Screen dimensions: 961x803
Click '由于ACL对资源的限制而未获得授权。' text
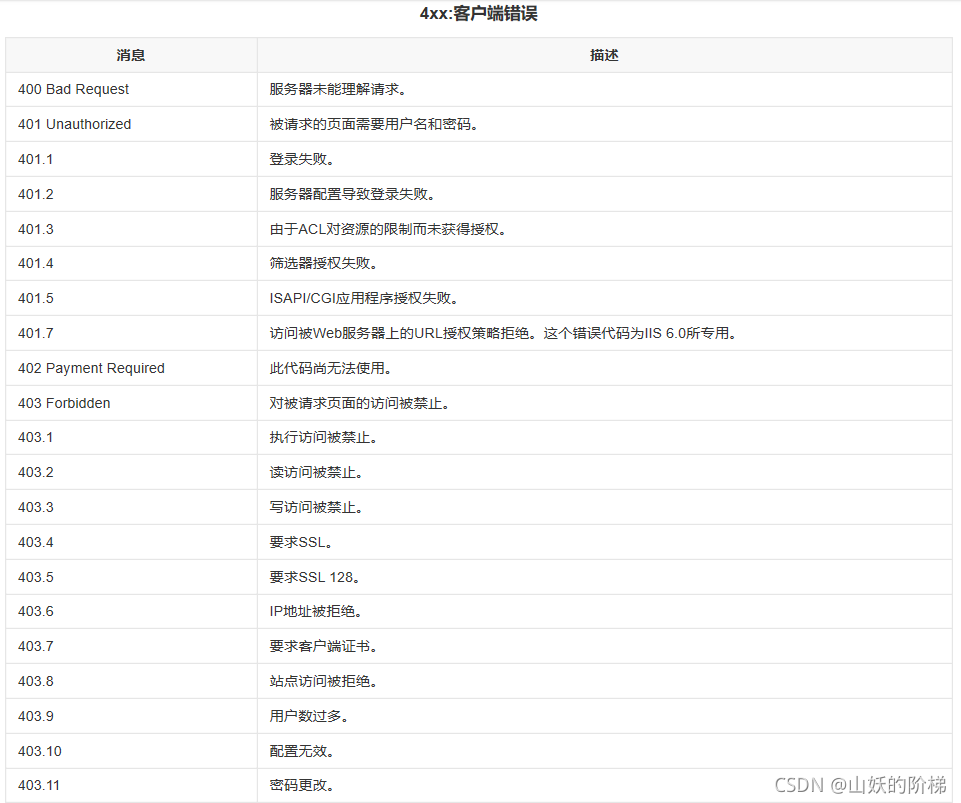388,229
